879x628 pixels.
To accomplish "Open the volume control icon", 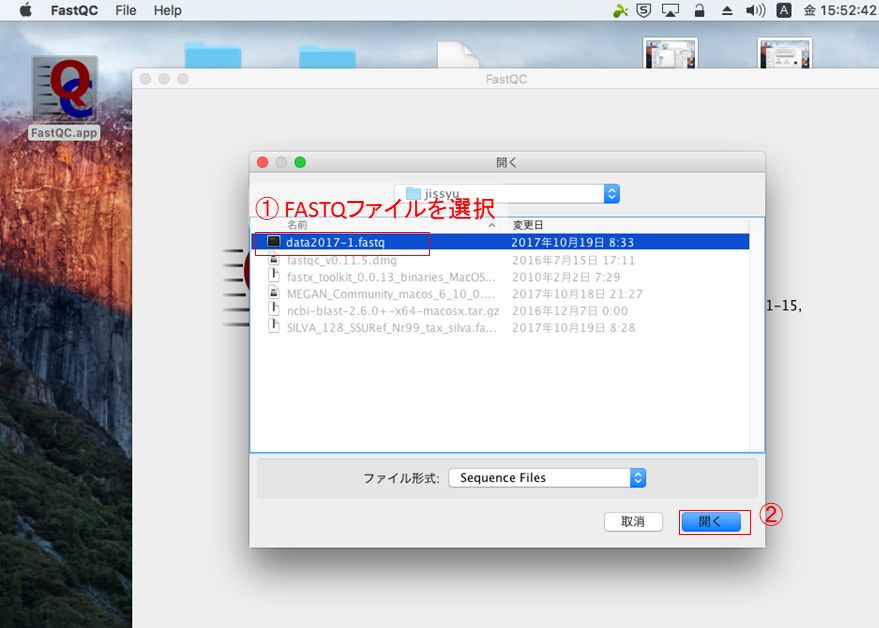I will pyautogui.click(x=755, y=10).
